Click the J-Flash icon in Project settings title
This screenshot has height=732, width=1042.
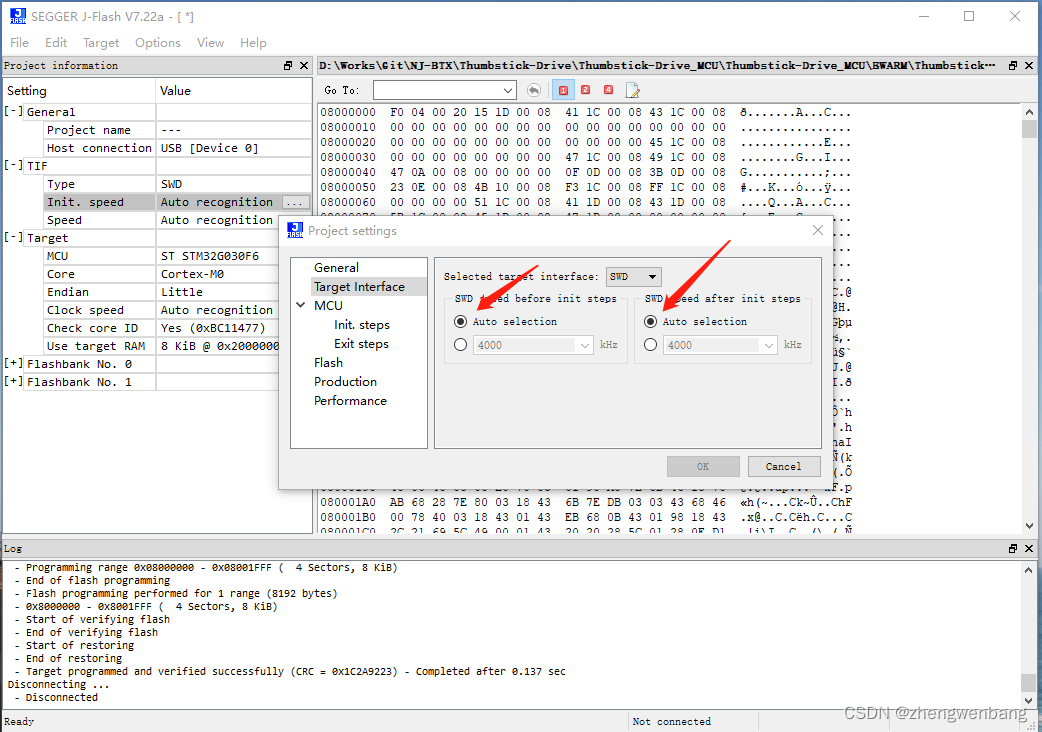click(x=295, y=230)
